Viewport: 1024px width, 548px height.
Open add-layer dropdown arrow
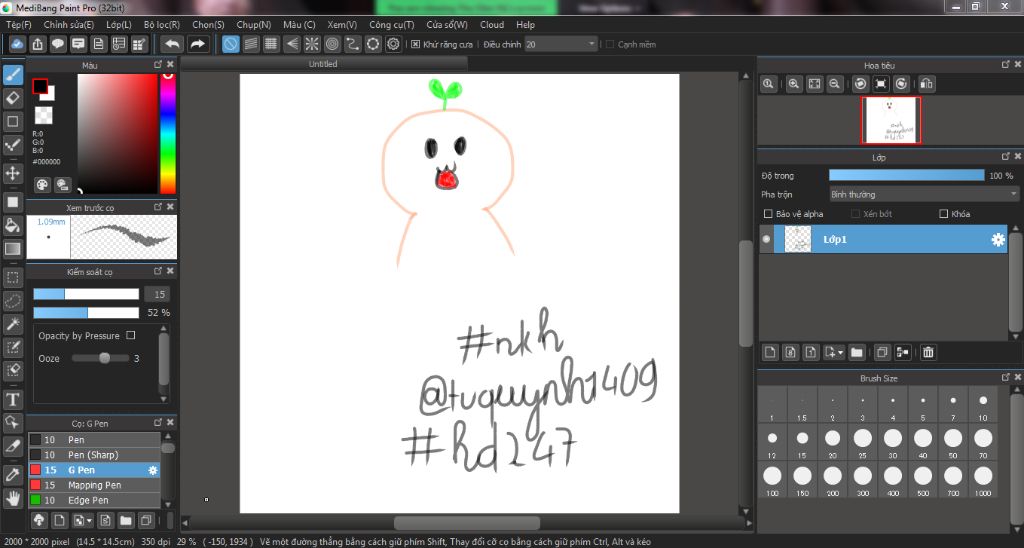point(840,353)
